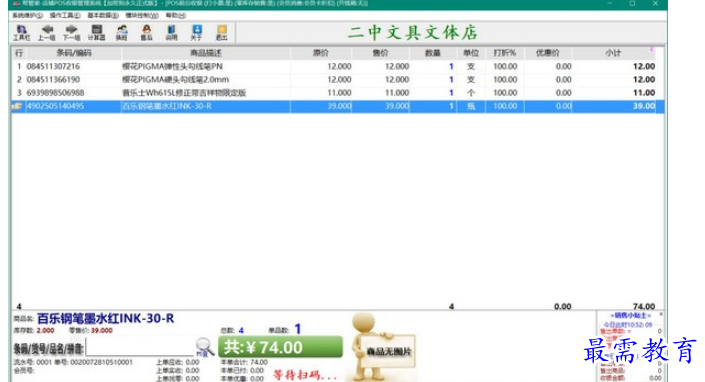Open the 说明 instructions book icon
Image resolution: width=705 pixels, height=382 pixels.
tap(171, 32)
